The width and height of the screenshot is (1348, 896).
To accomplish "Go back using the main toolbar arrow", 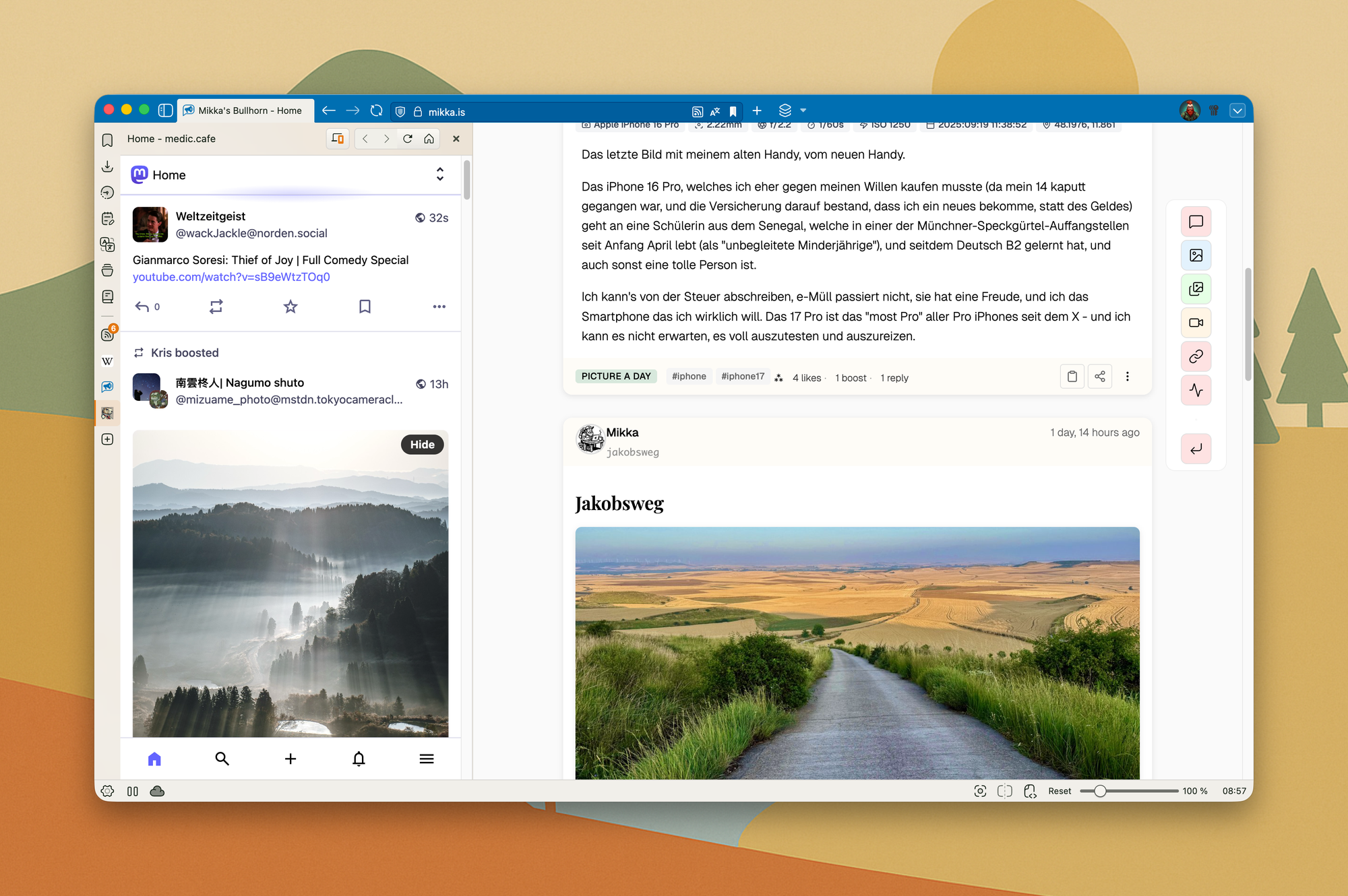I will 329,110.
